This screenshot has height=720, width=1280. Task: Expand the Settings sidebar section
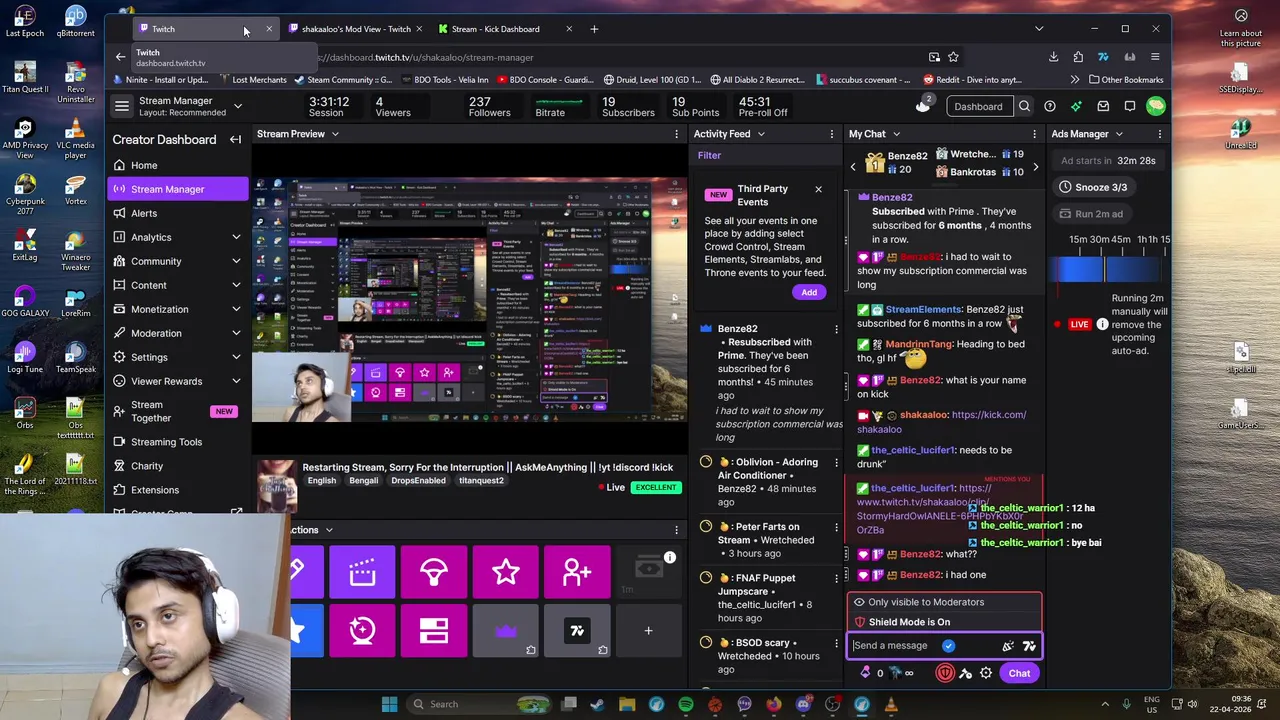tap(236, 357)
